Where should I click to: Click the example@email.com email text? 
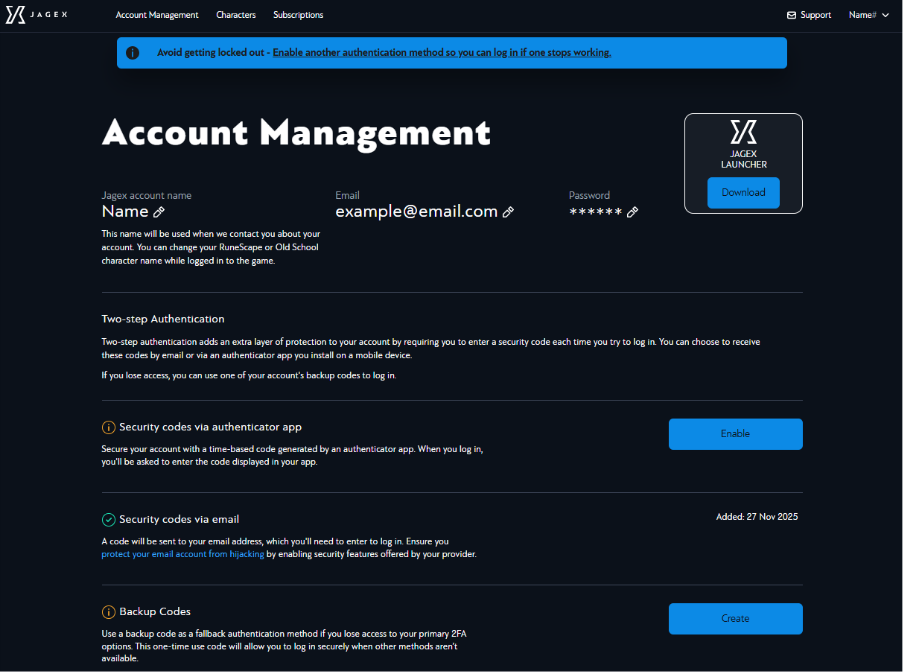click(x=416, y=211)
